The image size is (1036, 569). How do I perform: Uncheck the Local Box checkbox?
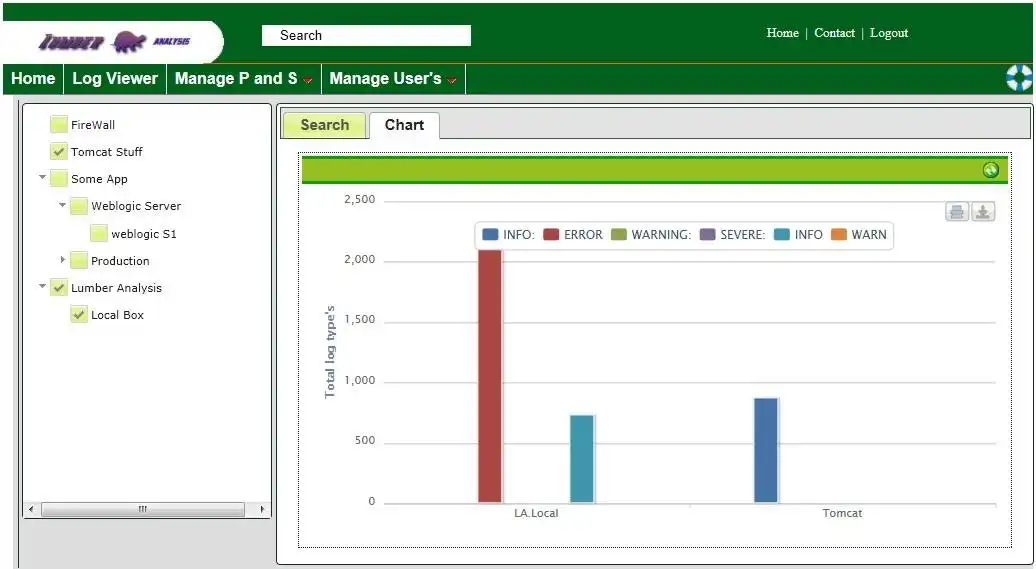pyautogui.click(x=79, y=315)
